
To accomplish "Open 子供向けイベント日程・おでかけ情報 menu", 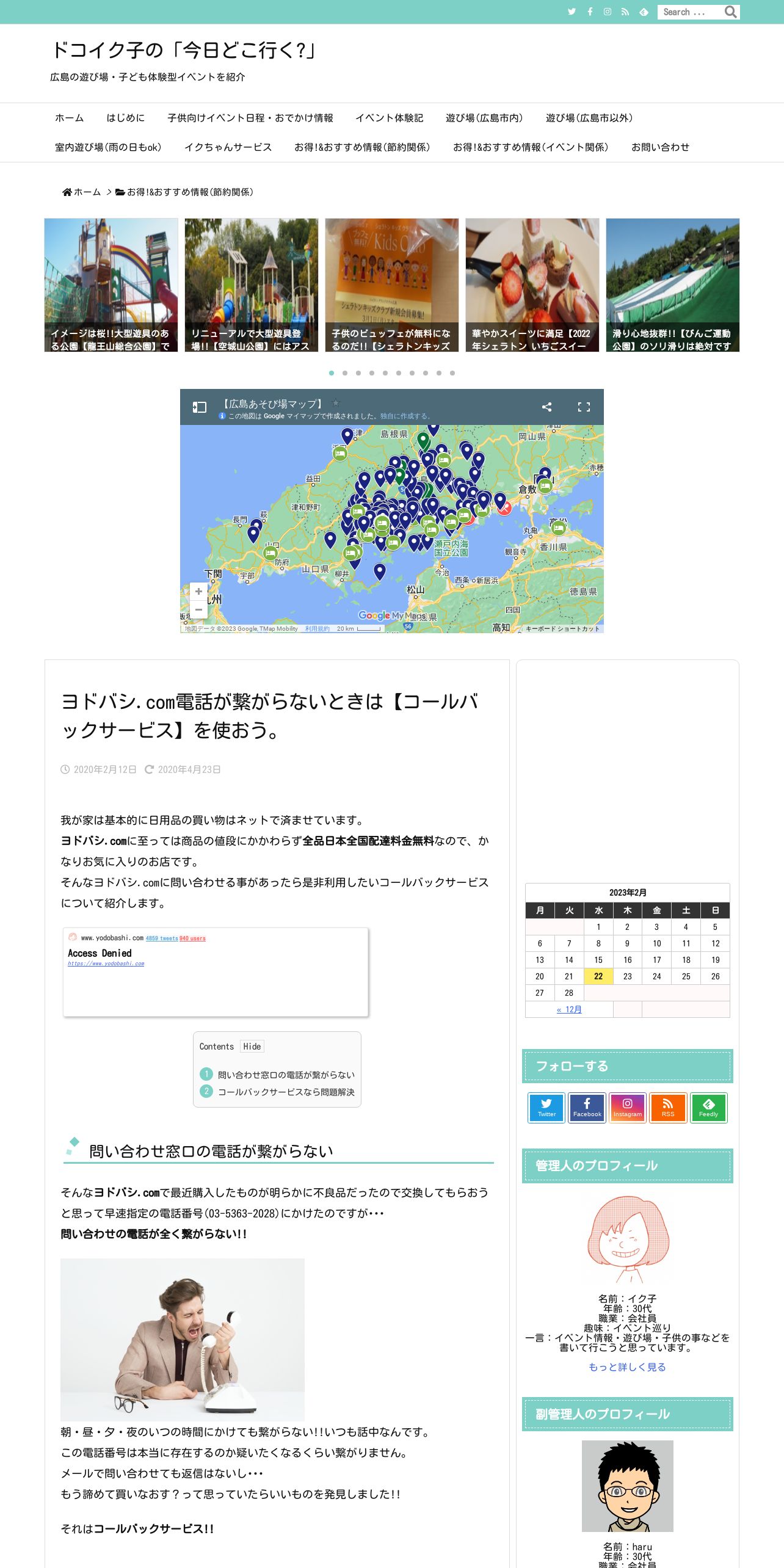I will (250, 118).
